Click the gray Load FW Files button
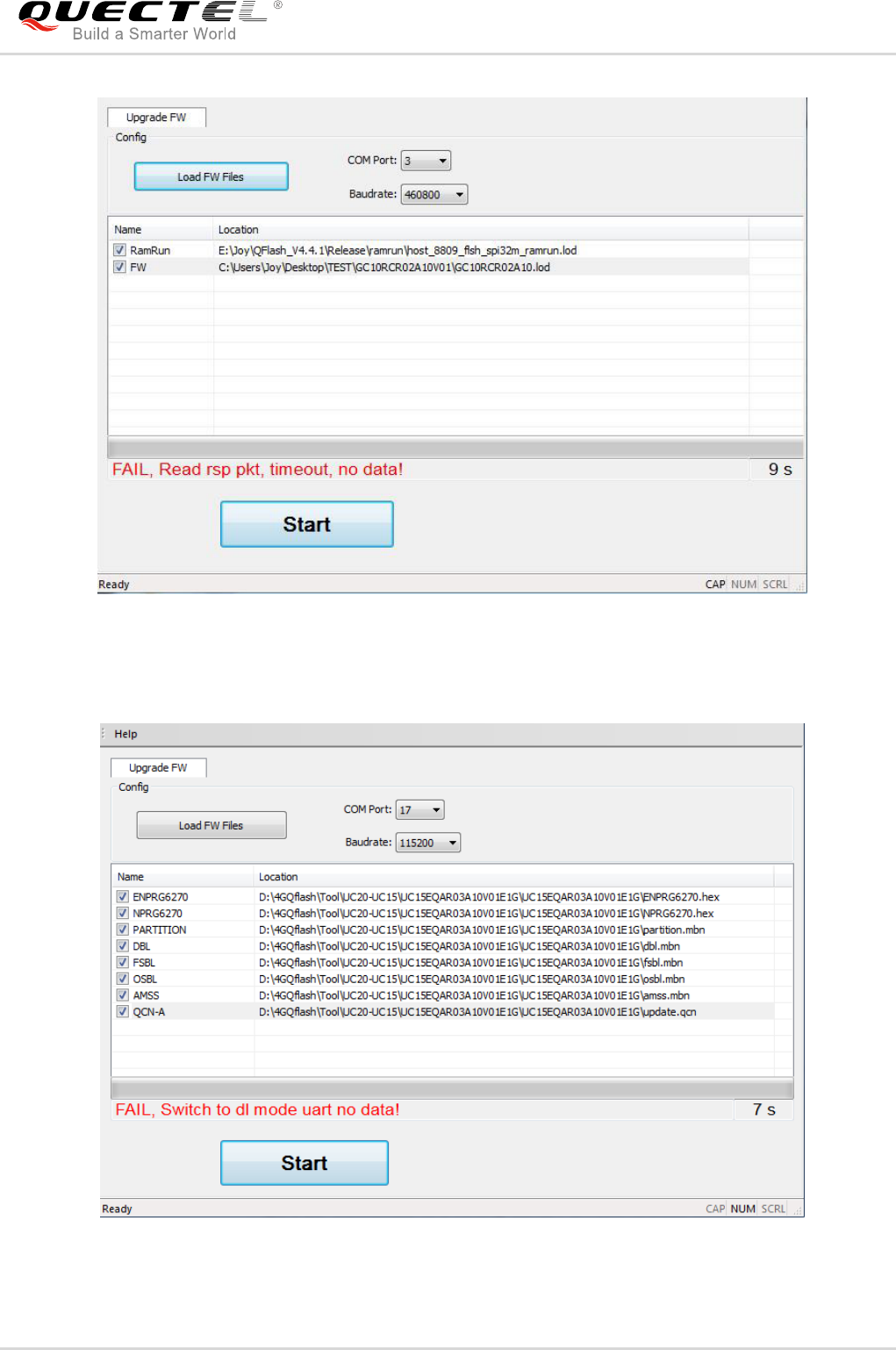The image size is (896, 1350). tap(211, 825)
